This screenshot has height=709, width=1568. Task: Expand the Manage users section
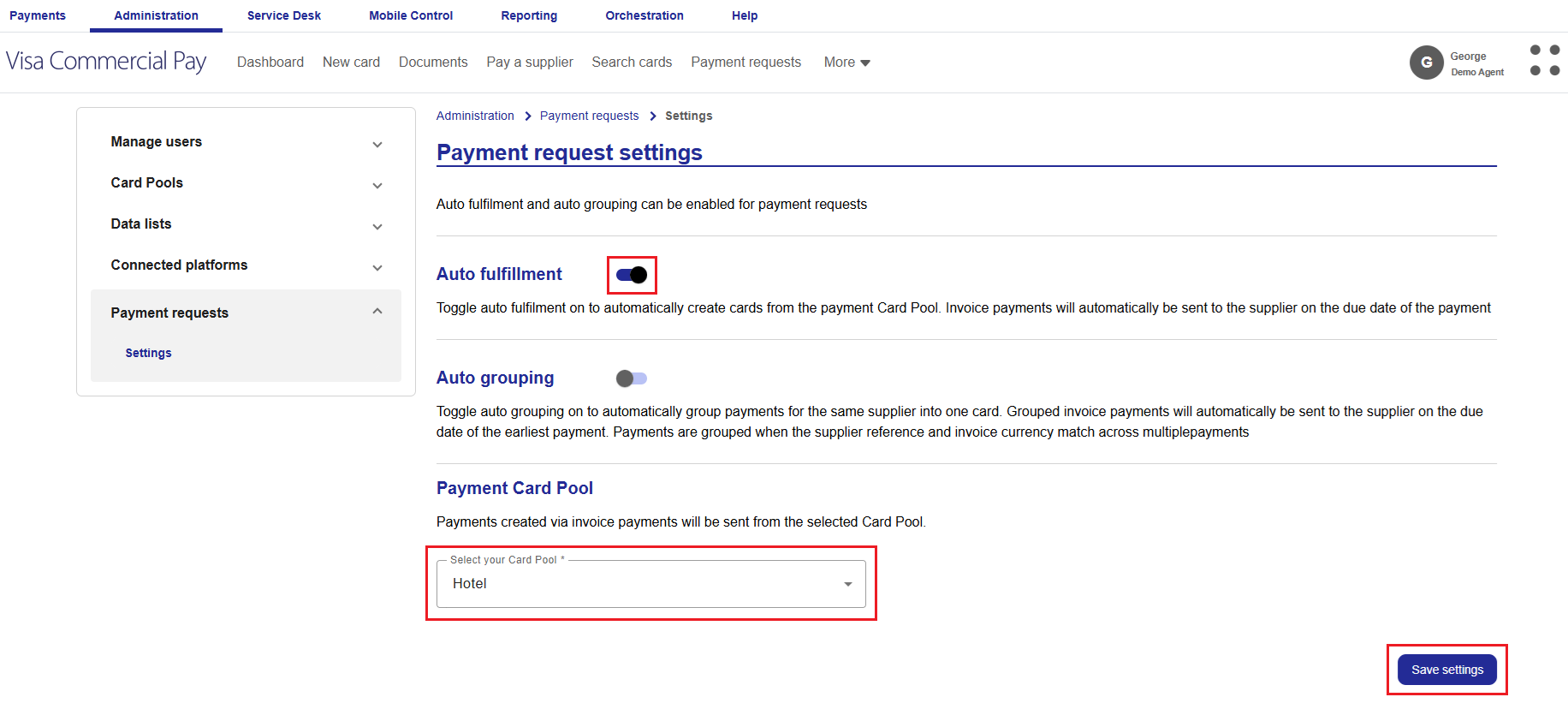[x=246, y=142]
